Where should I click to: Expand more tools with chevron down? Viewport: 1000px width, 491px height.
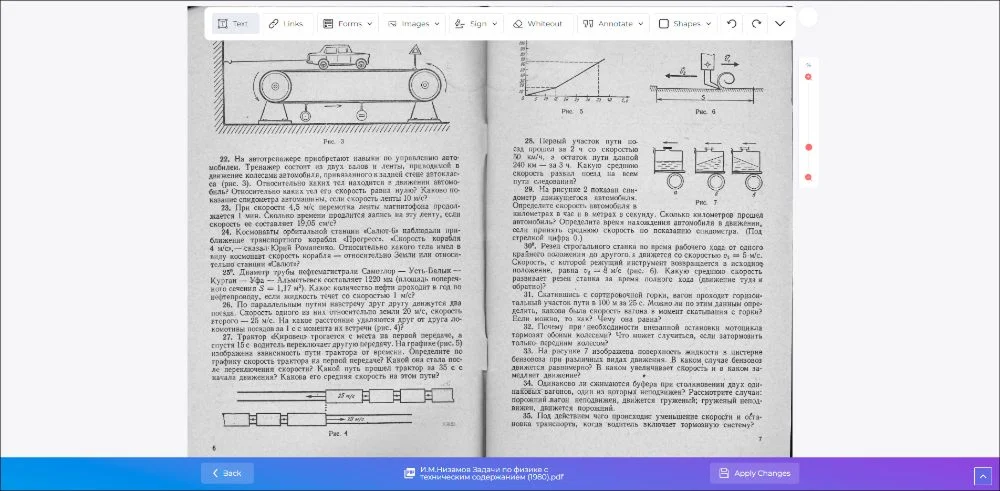(780, 23)
